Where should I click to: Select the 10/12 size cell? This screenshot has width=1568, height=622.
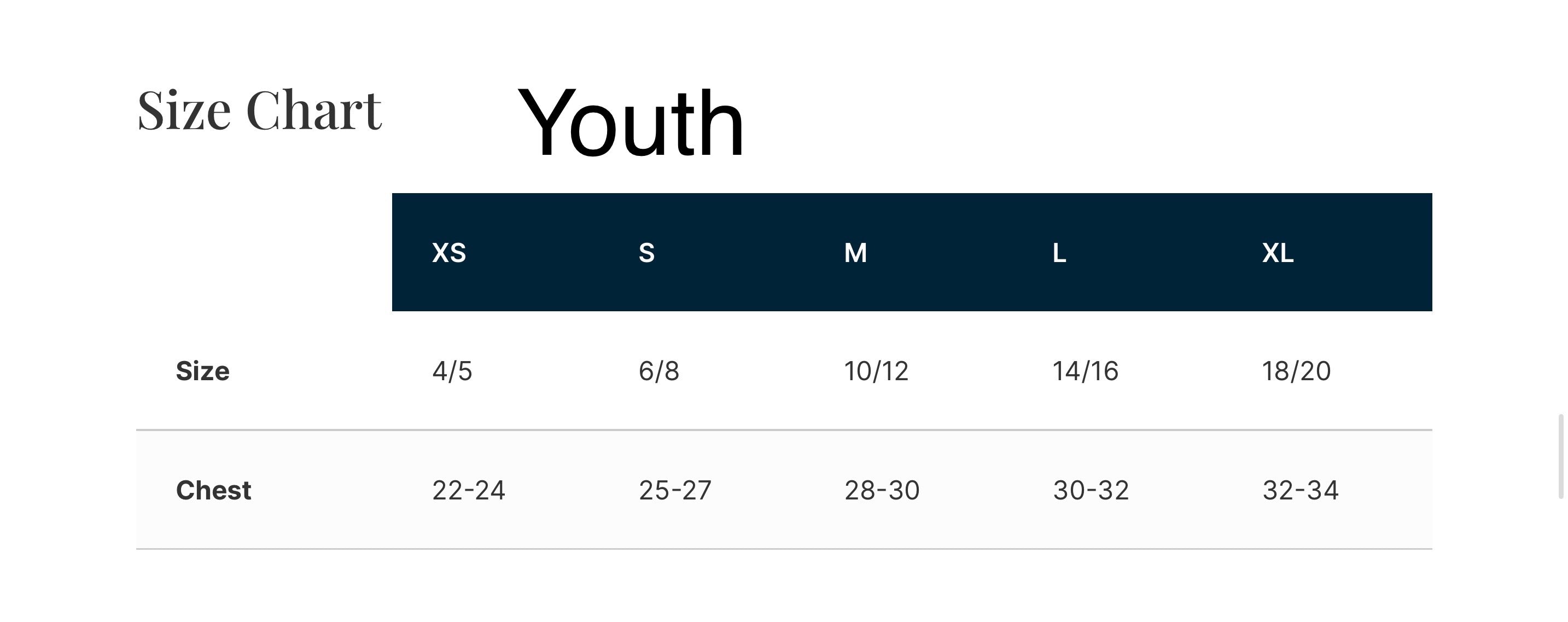coord(876,371)
